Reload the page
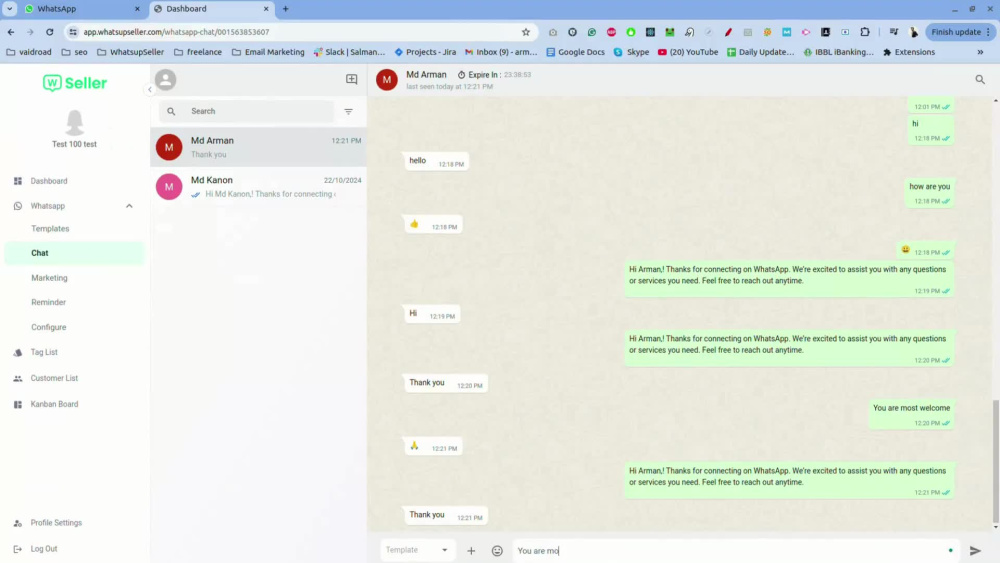 [49, 32]
